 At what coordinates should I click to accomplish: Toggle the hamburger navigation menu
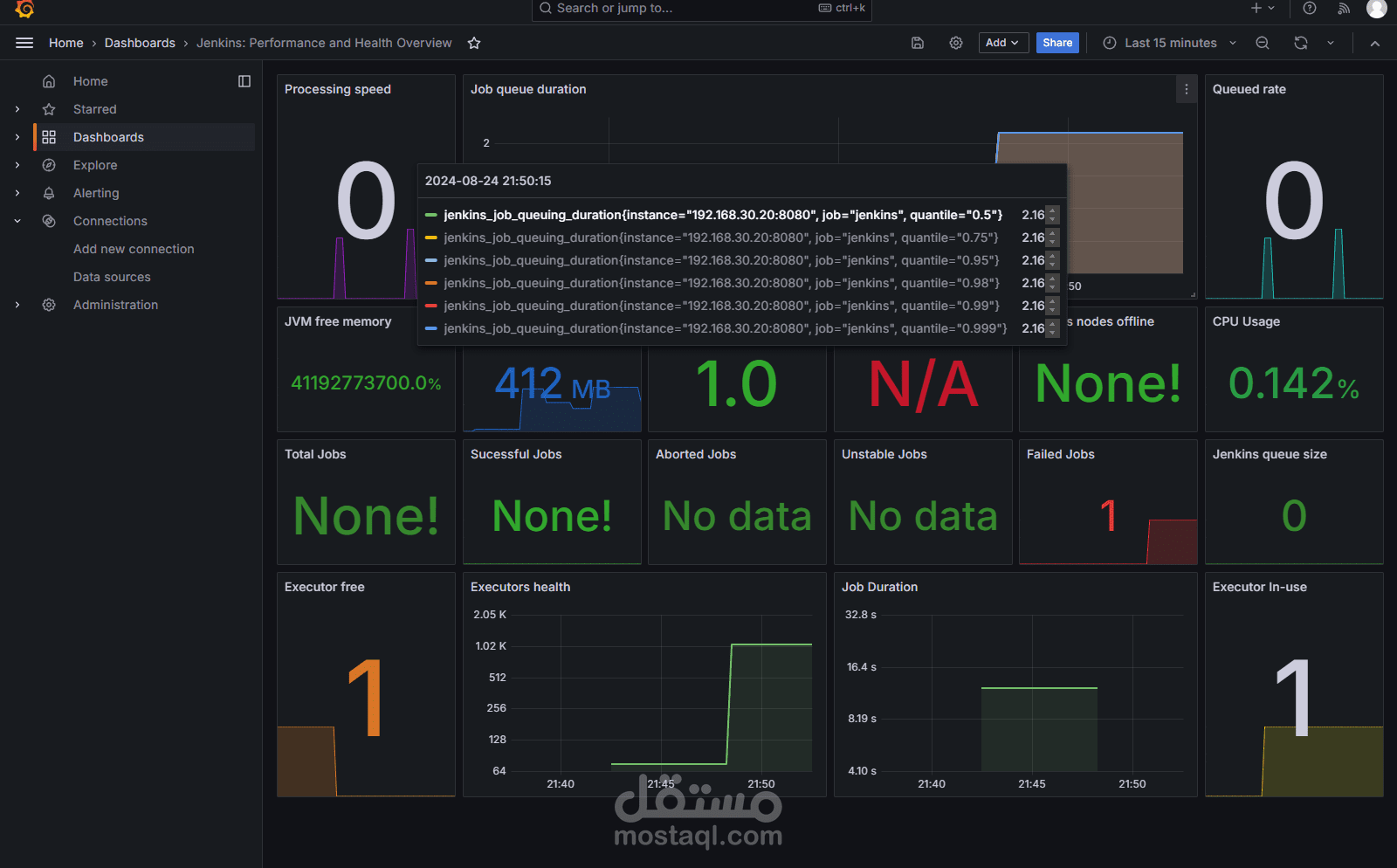[24, 43]
